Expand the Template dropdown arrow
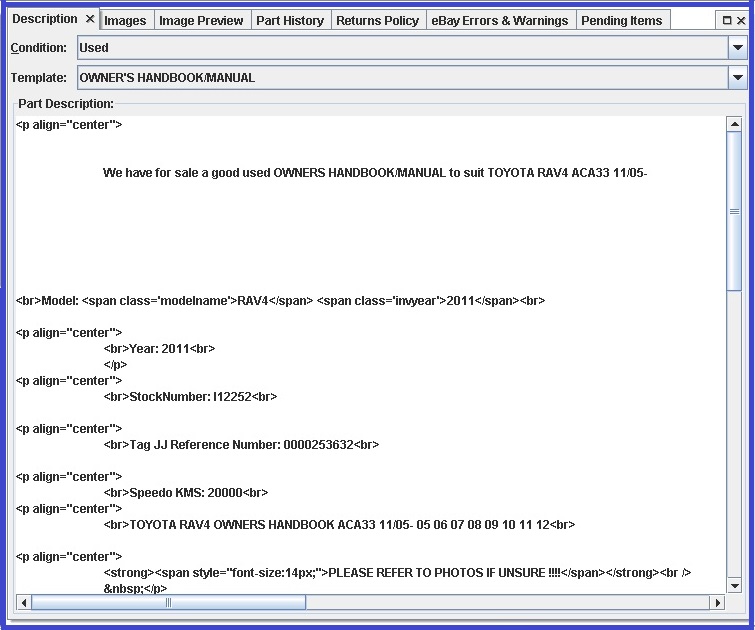This screenshot has width=755, height=630. point(738,77)
